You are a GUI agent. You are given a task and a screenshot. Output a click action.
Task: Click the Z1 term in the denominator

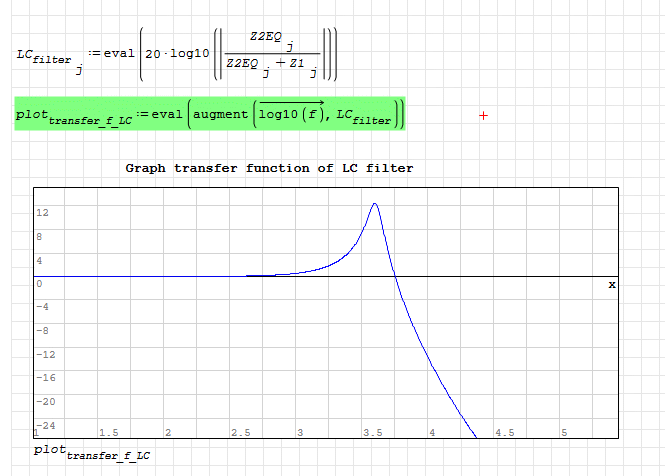303,64
